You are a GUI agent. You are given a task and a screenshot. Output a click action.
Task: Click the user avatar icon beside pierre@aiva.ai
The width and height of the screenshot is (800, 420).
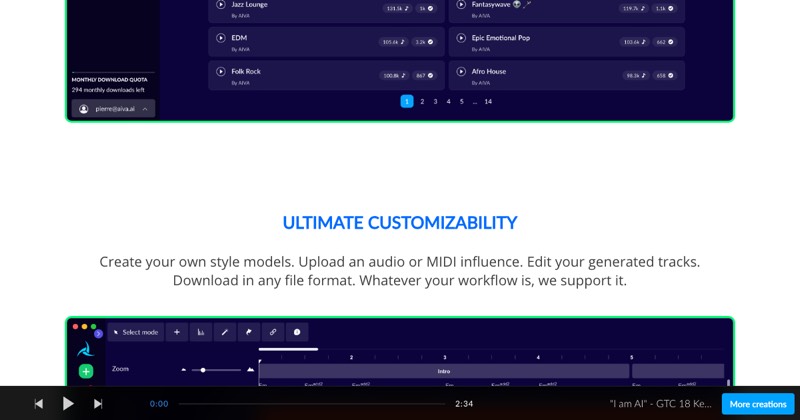point(84,109)
